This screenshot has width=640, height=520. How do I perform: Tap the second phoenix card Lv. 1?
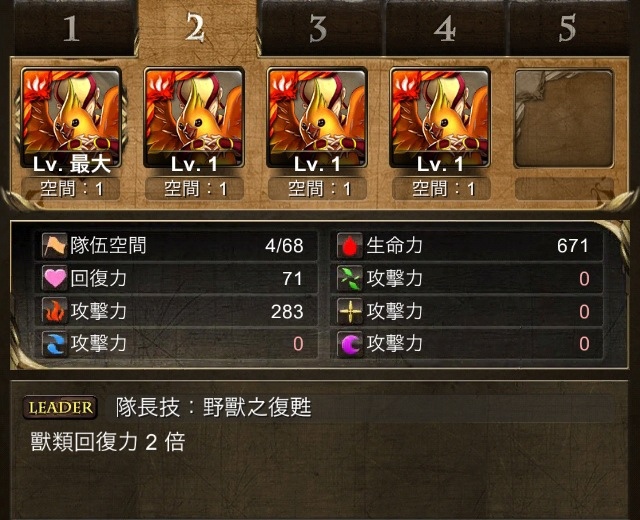(x=194, y=118)
